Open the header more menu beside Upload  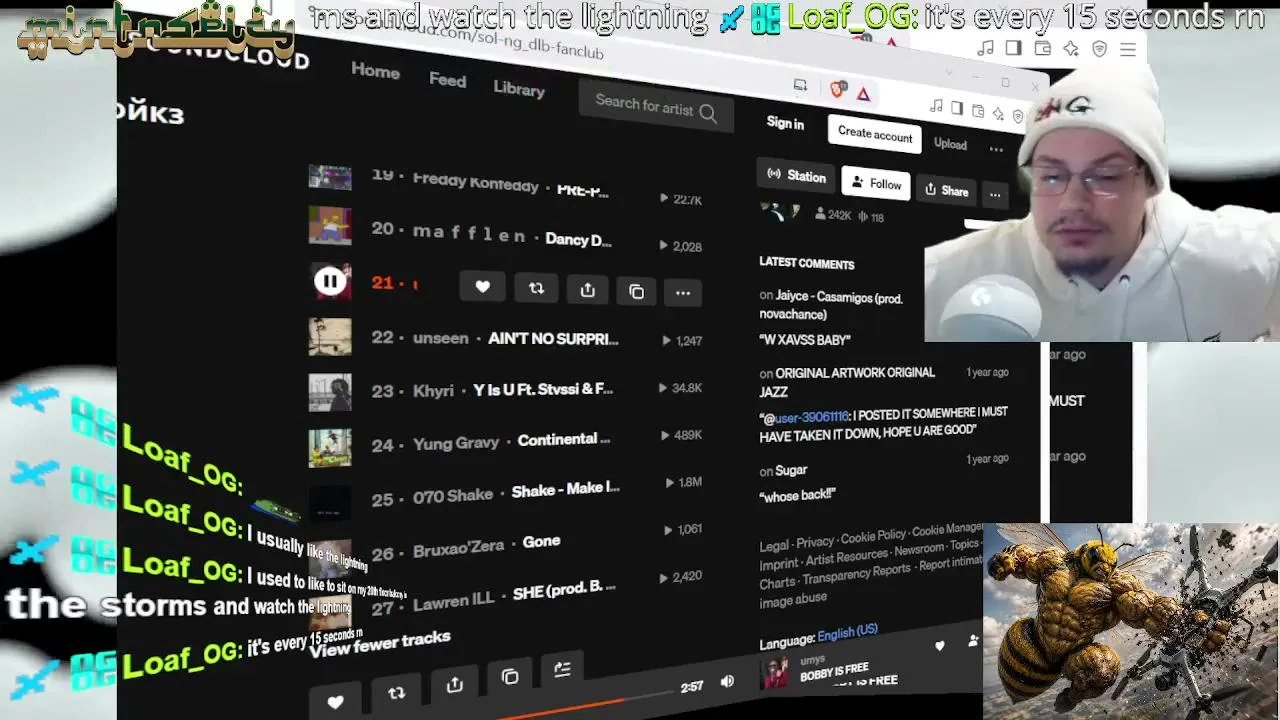[996, 150]
